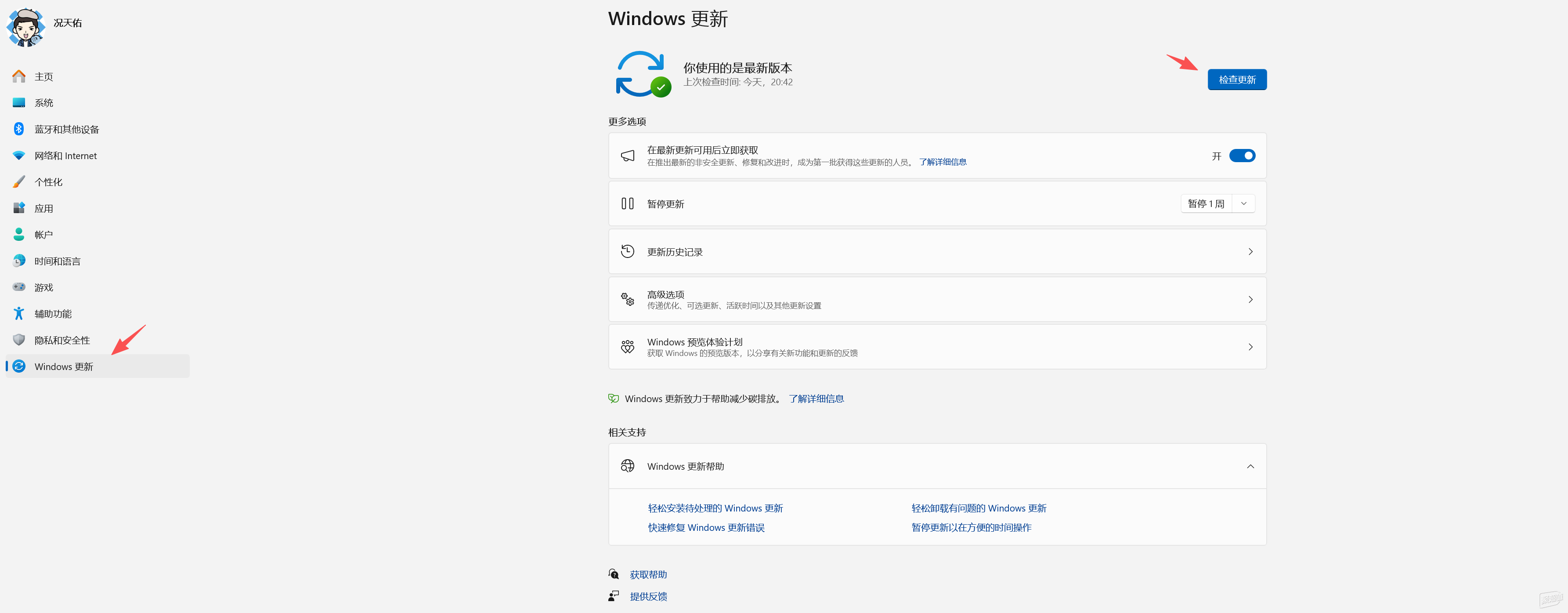Click the 检查更新 button

click(1237, 80)
